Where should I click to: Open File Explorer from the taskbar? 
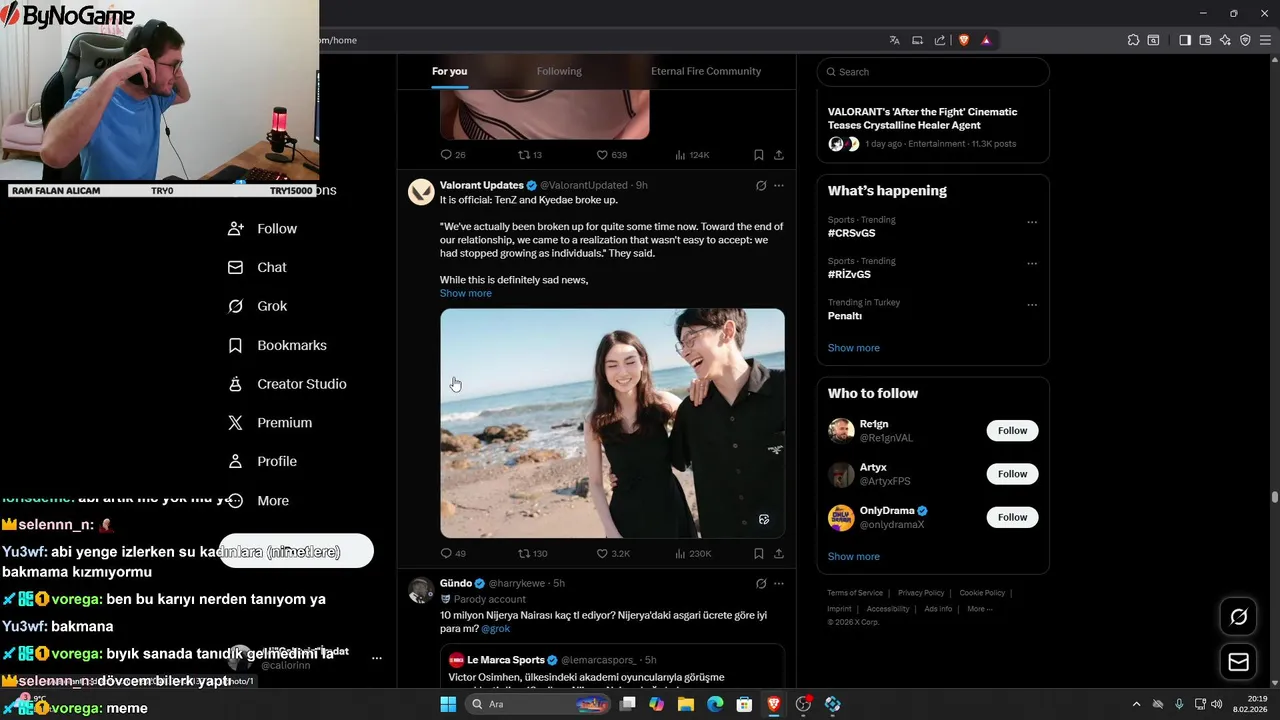[x=686, y=704]
